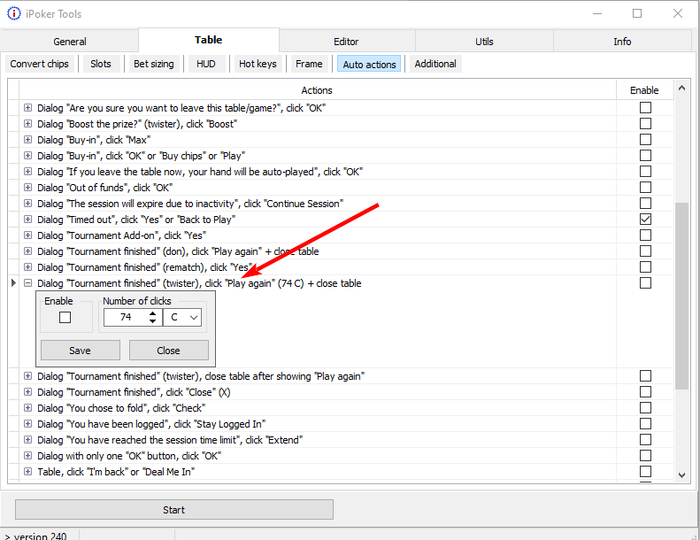700x540 pixels.
Task: Open the Frame sub-tab
Action: [x=309, y=64]
